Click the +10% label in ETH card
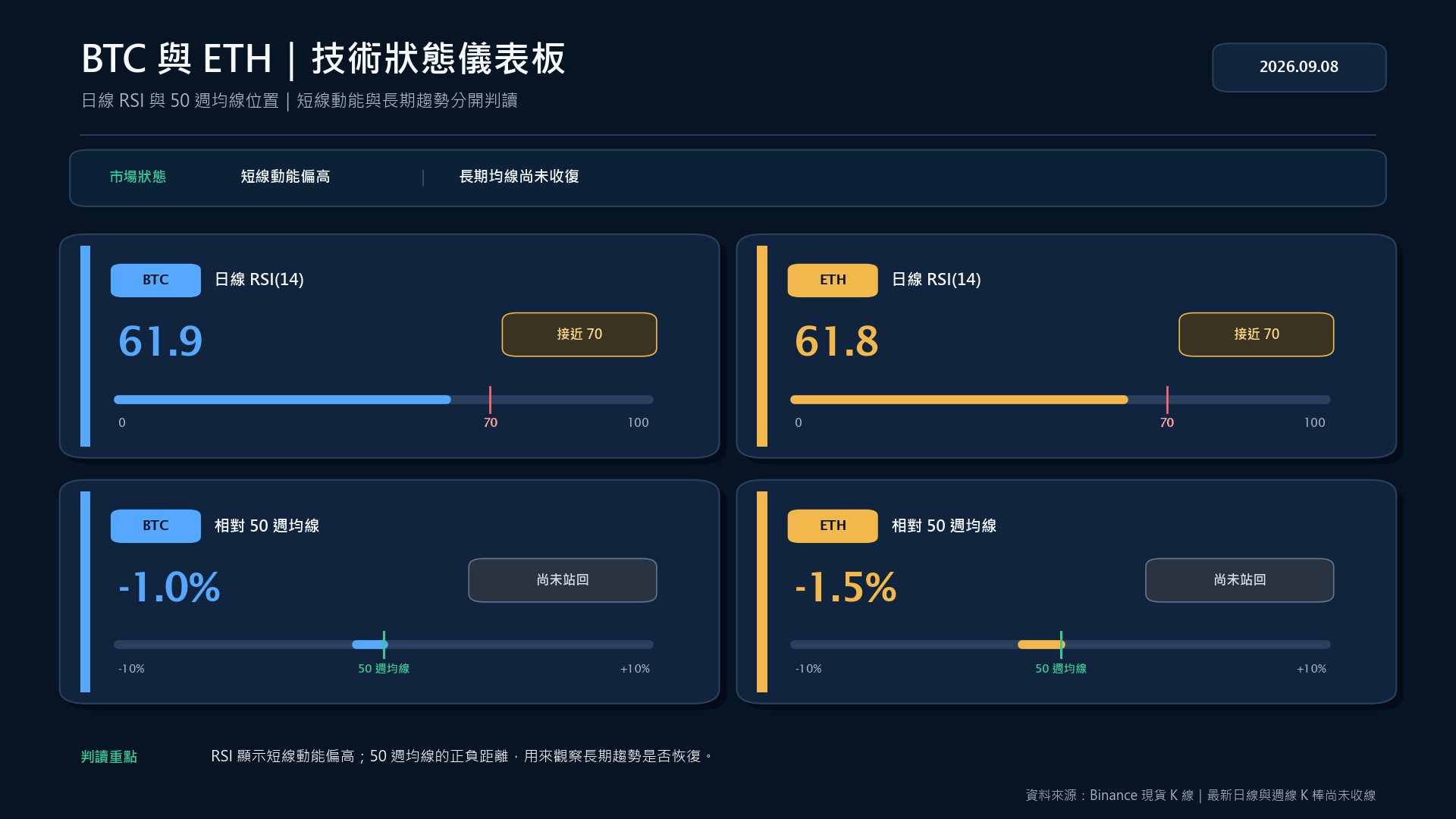 (x=1311, y=669)
